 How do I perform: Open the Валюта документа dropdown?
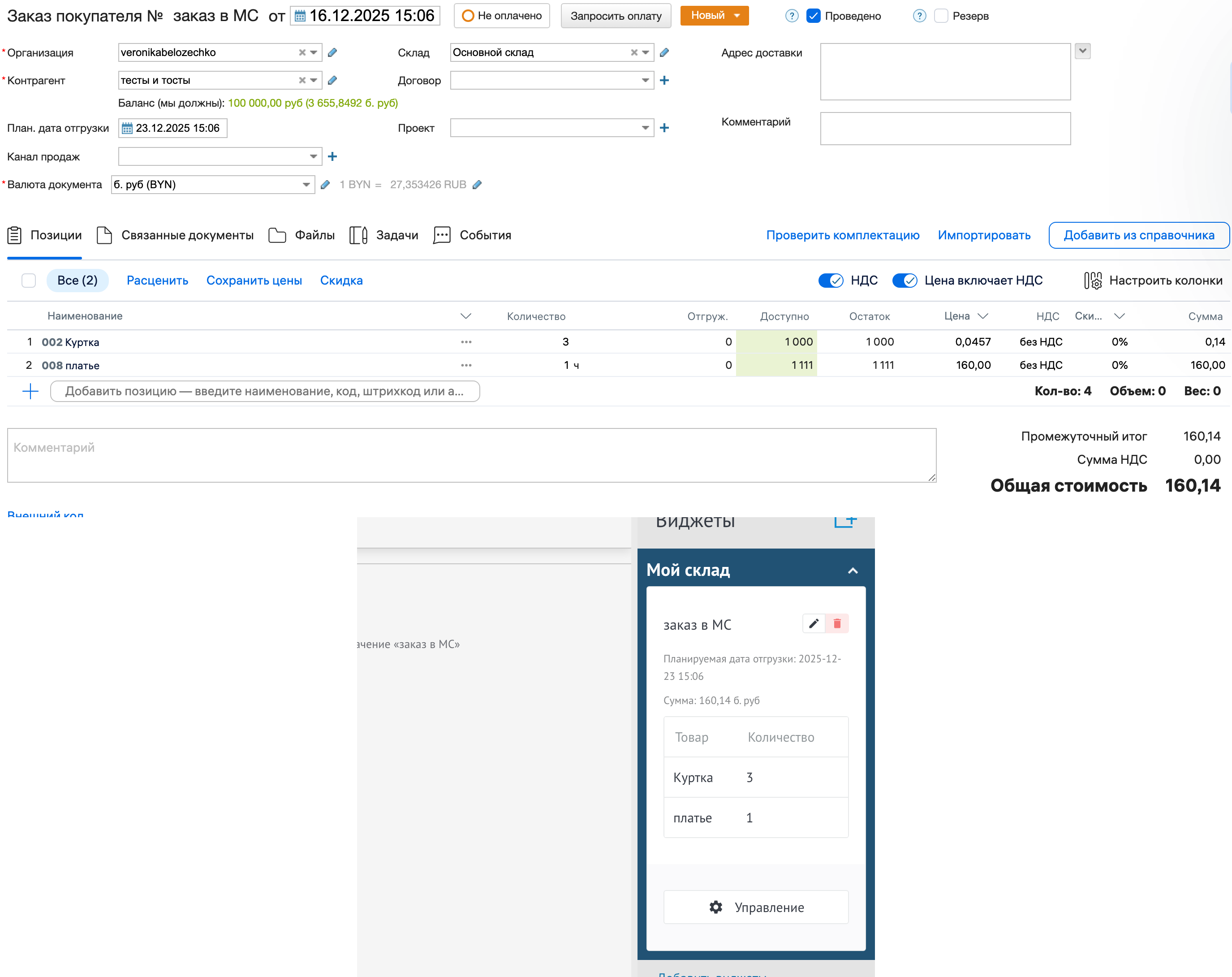pyautogui.click(x=306, y=185)
